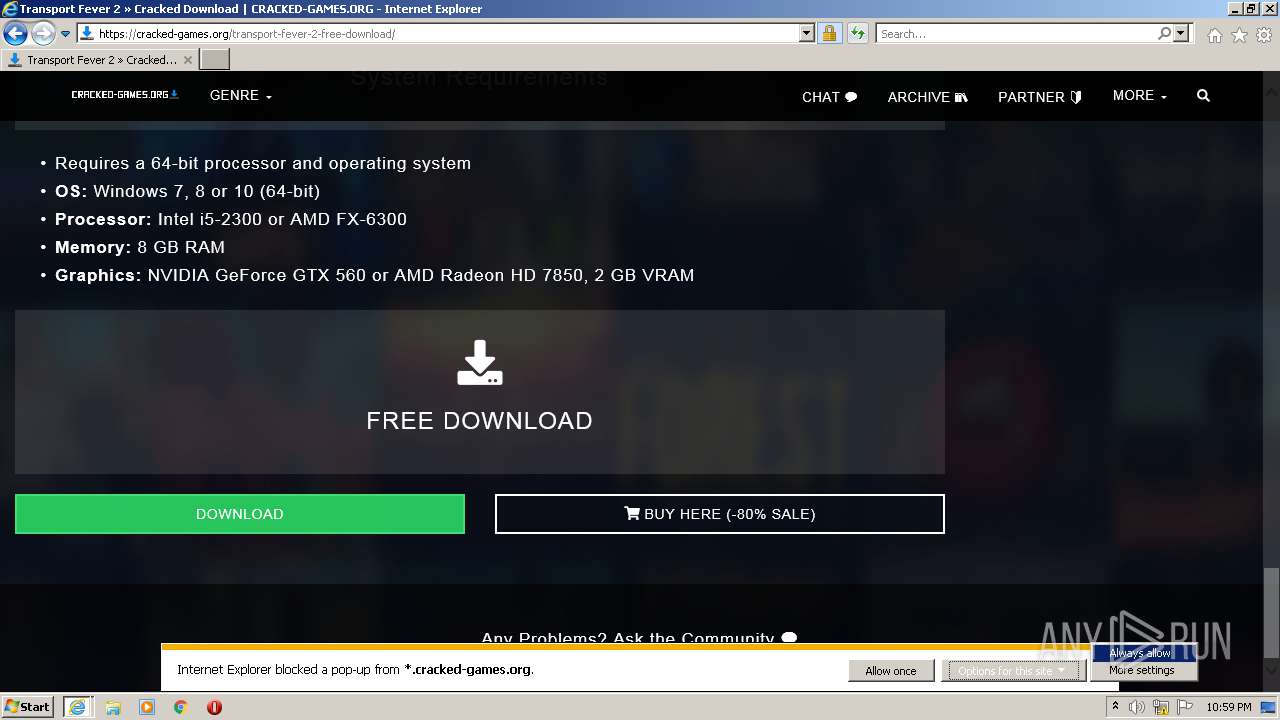This screenshot has height=720, width=1280.
Task: Open the ARCHIVE link
Action: 927,97
